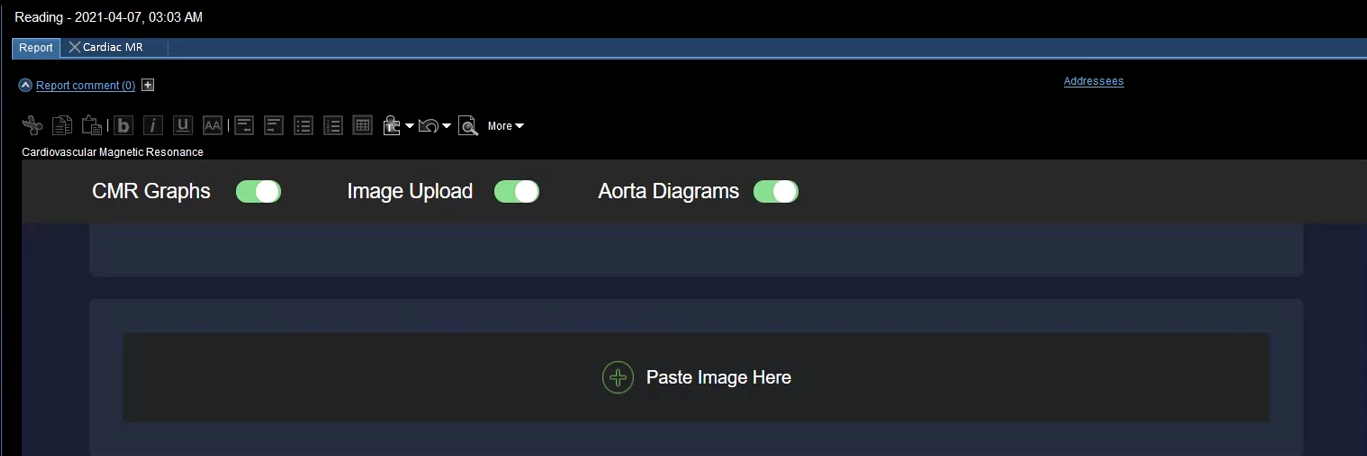This screenshot has width=1367, height=456.
Task: Toggle underline formatting
Action: 182,126
